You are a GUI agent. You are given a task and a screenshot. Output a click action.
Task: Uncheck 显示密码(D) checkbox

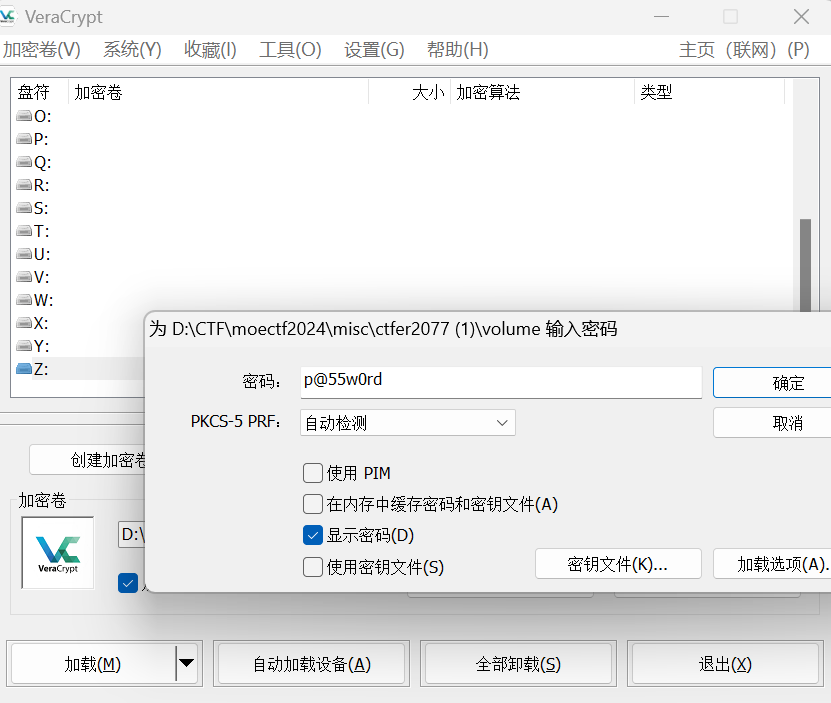coord(313,535)
